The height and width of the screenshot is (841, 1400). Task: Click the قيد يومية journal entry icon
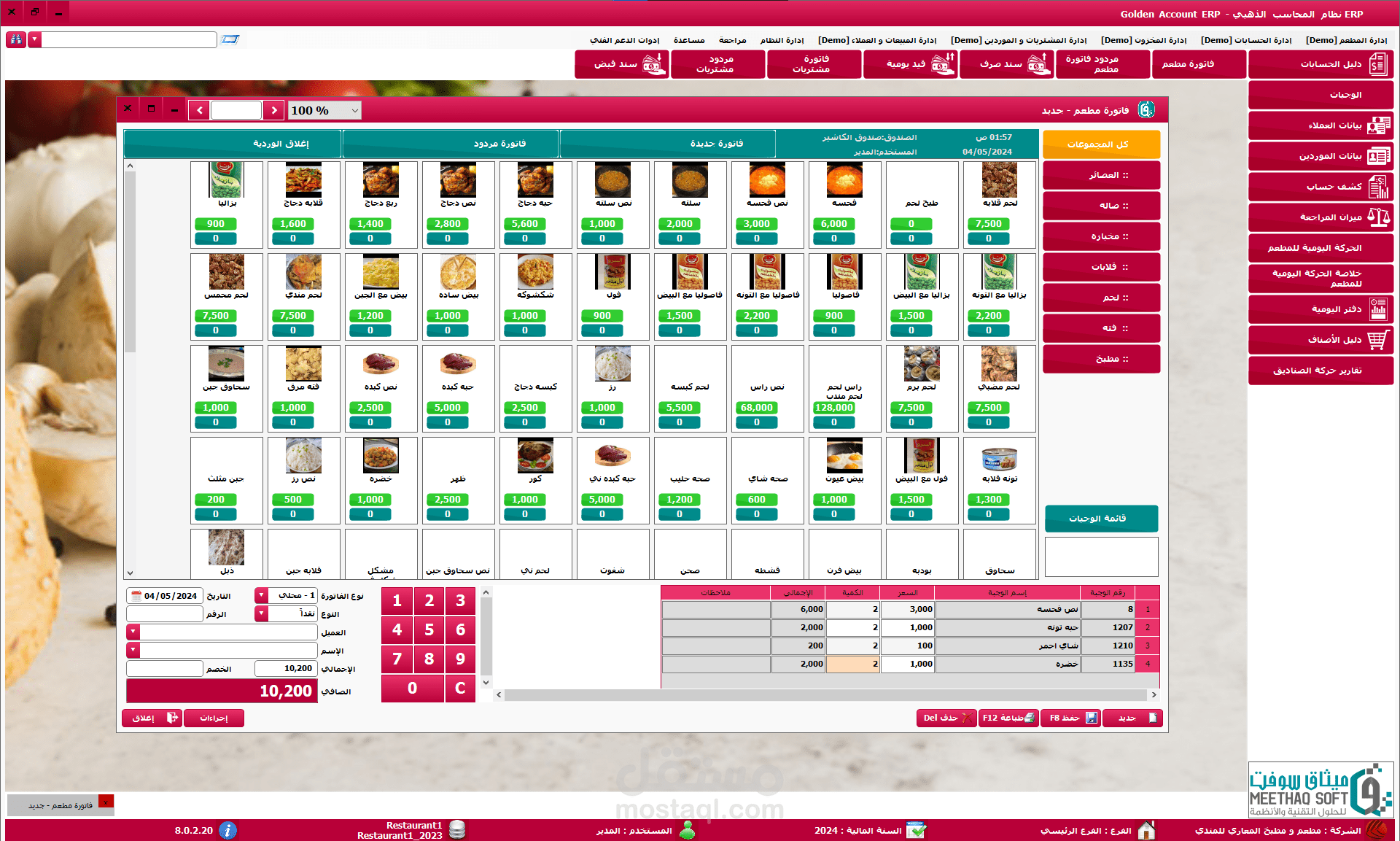click(x=942, y=64)
